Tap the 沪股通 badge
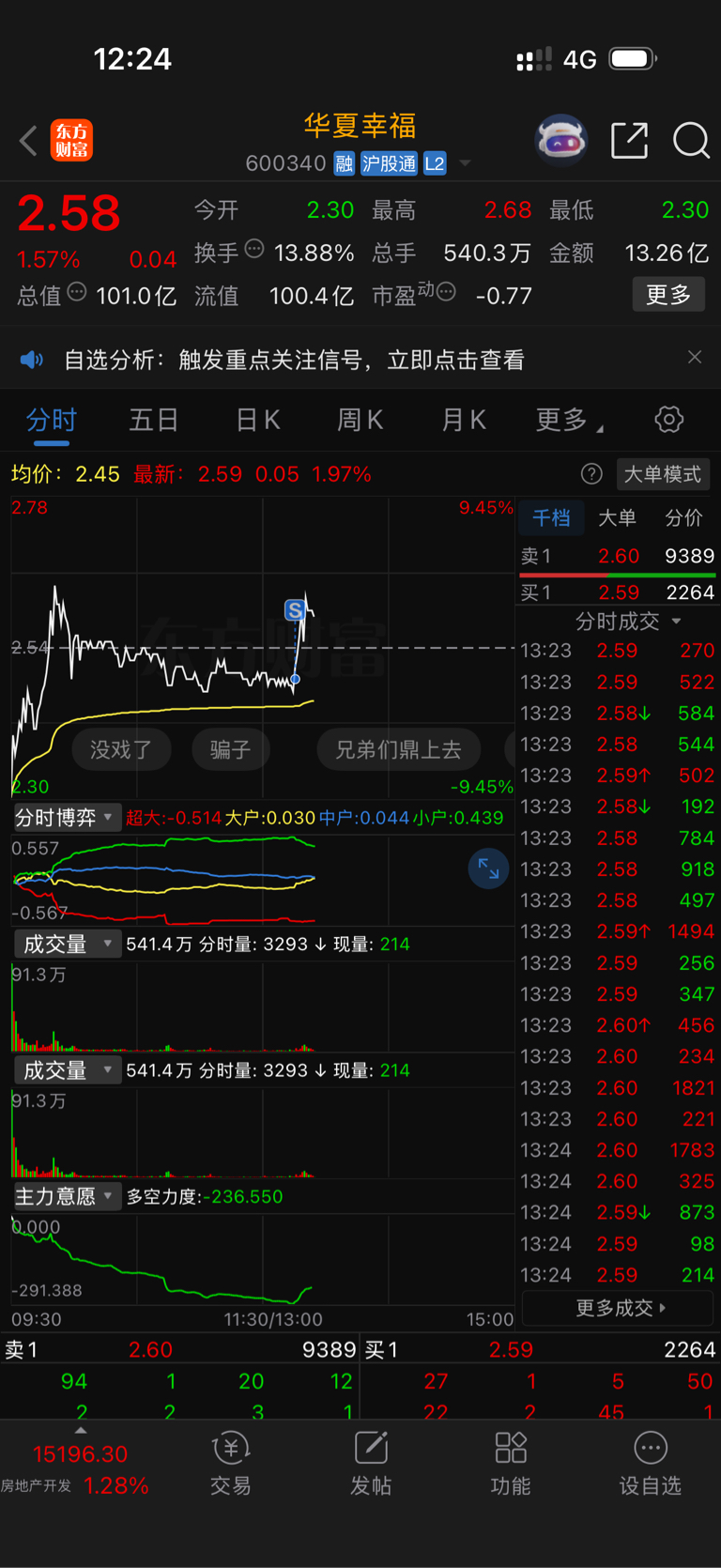This screenshot has width=721, height=1568. [389, 163]
